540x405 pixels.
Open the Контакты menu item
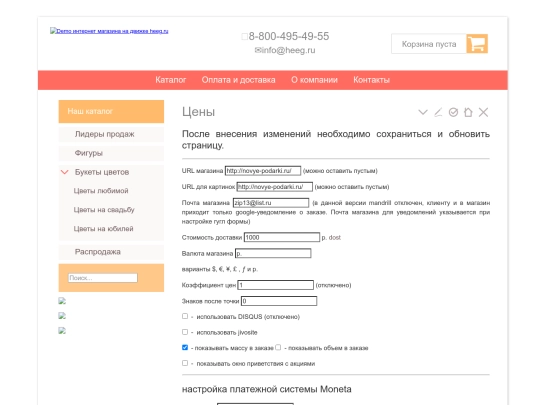(371, 80)
